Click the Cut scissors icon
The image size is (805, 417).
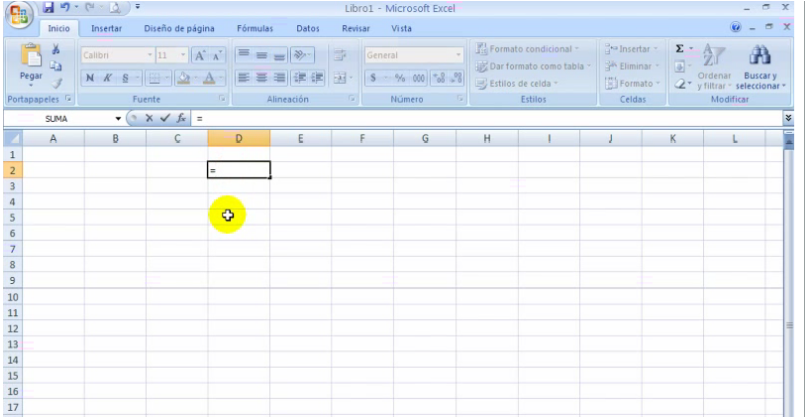(x=56, y=50)
